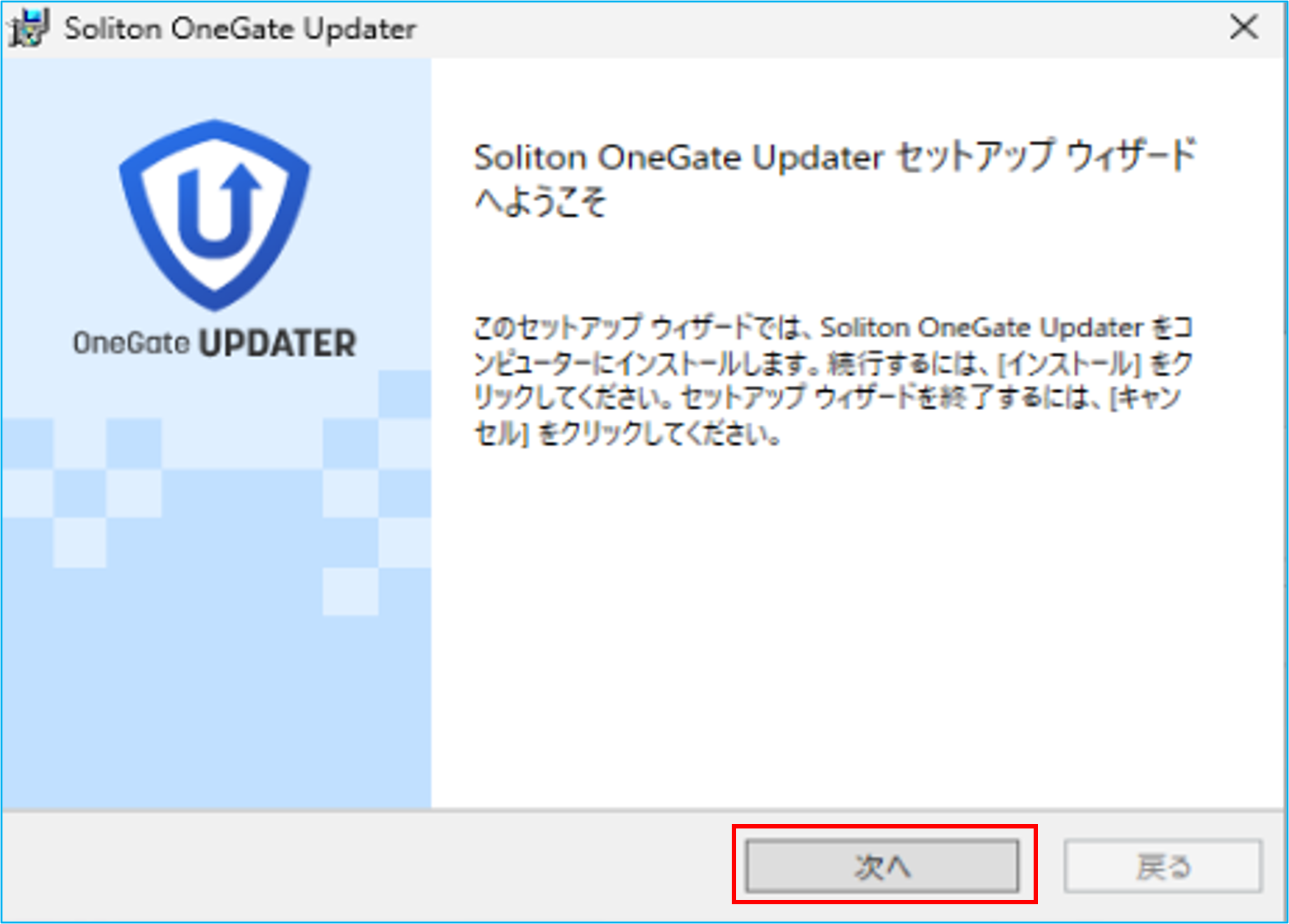Click the checkered square pattern on the banner
This screenshot has width=1289, height=924.
coord(216,494)
